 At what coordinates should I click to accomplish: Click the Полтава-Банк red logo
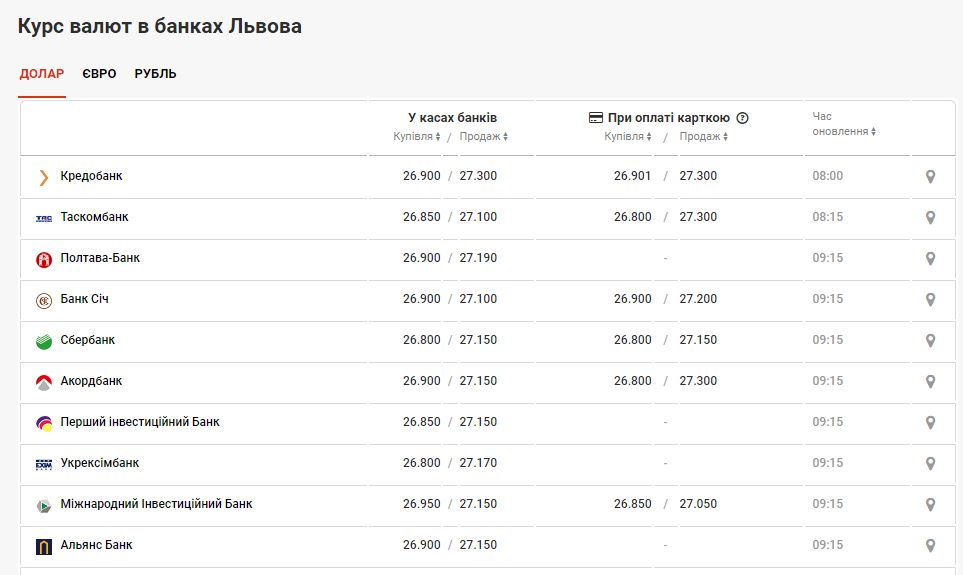[x=44, y=260]
